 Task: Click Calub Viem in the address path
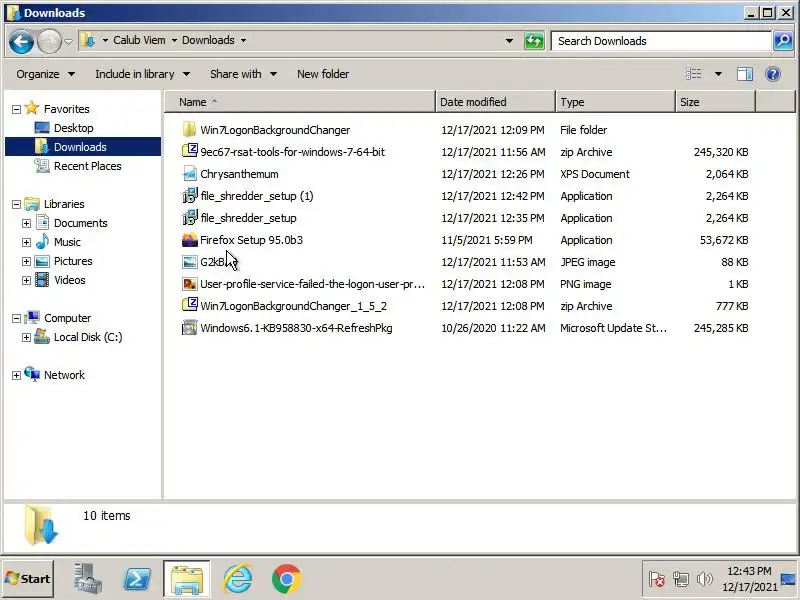point(139,40)
